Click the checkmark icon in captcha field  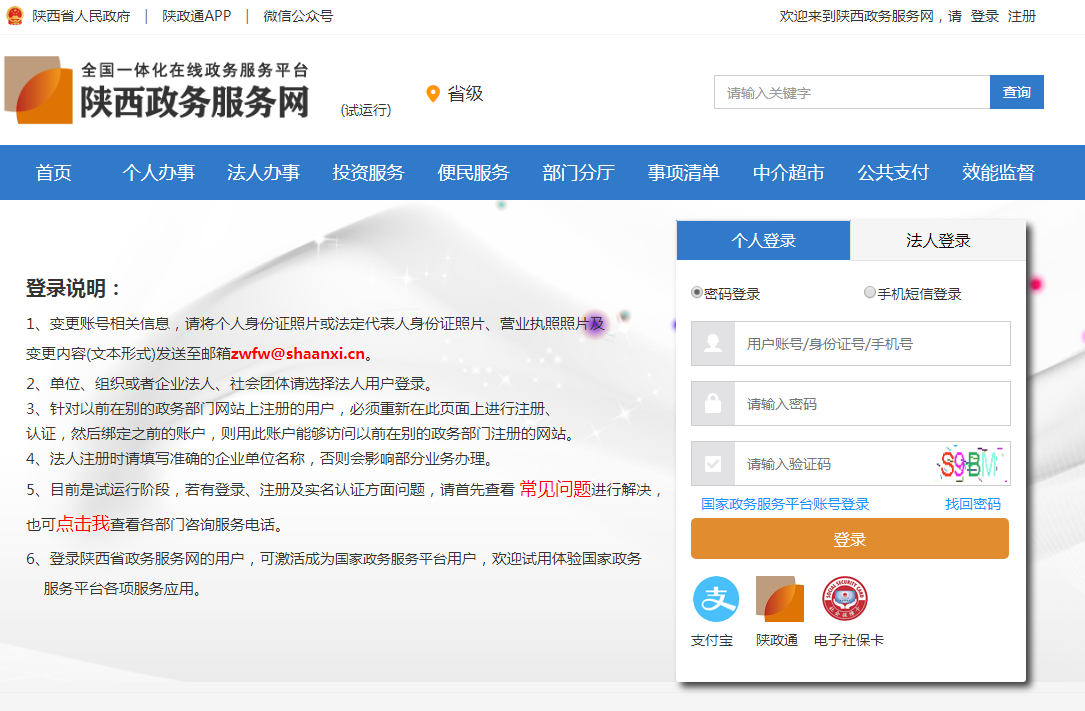tap(713, 463)
